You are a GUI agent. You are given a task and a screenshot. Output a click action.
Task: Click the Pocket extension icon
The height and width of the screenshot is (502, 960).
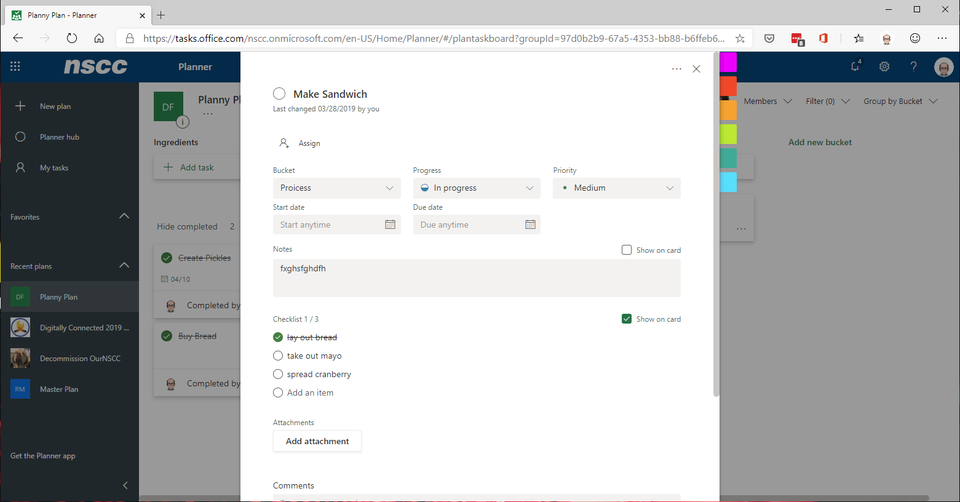coord(769,38)
